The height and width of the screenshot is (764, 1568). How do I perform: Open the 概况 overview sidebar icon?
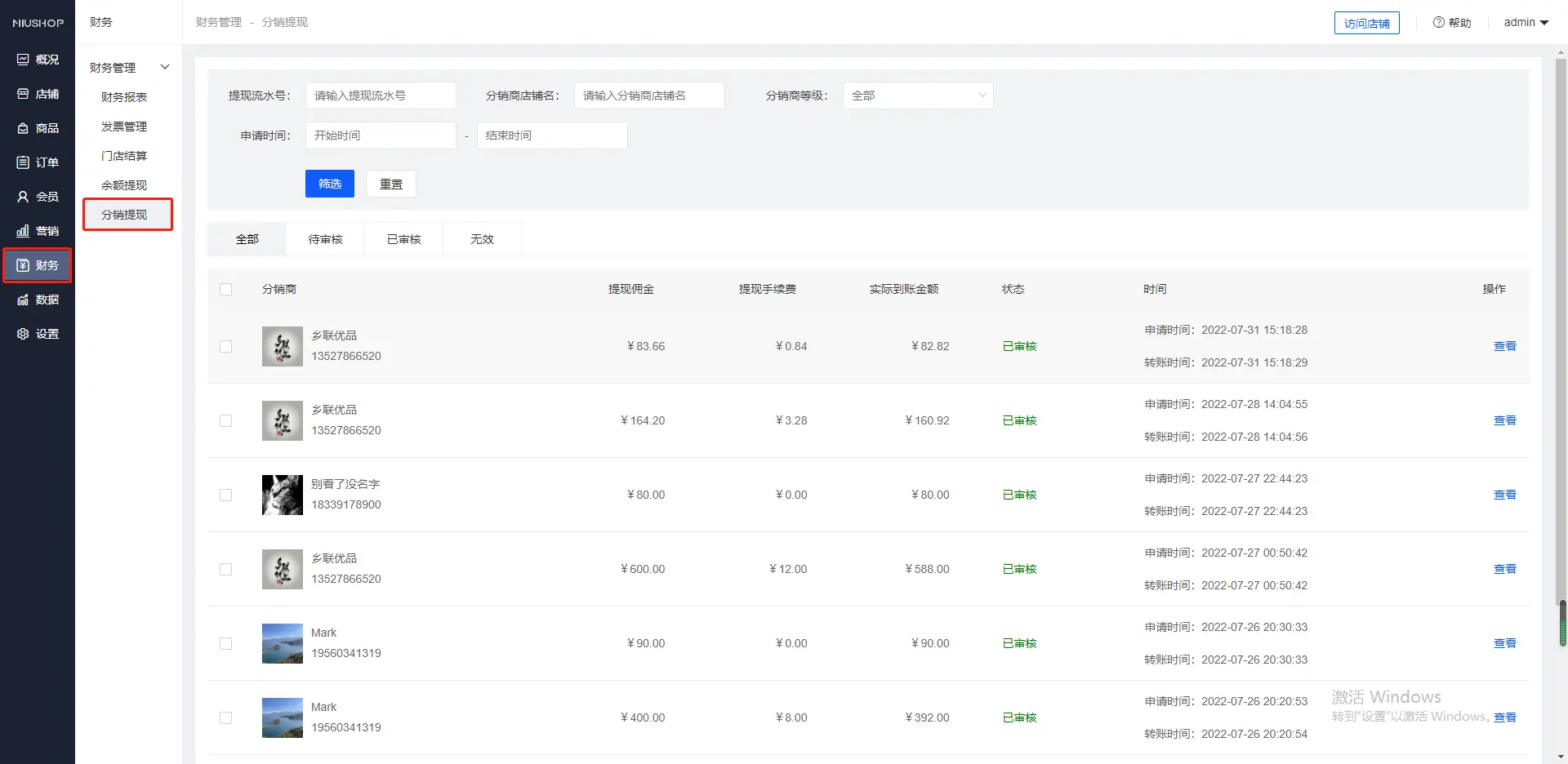point(23,60)
